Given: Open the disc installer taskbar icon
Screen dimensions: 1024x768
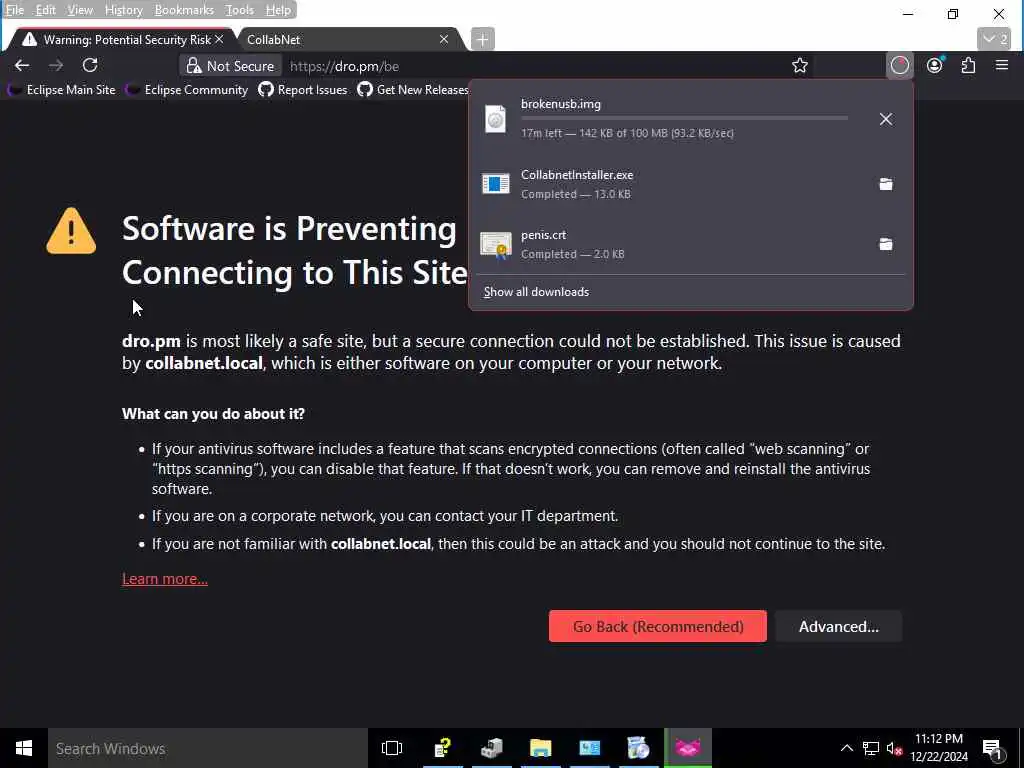Looking at the screenshot, I should pyautogui.click(x=638, y=748).
